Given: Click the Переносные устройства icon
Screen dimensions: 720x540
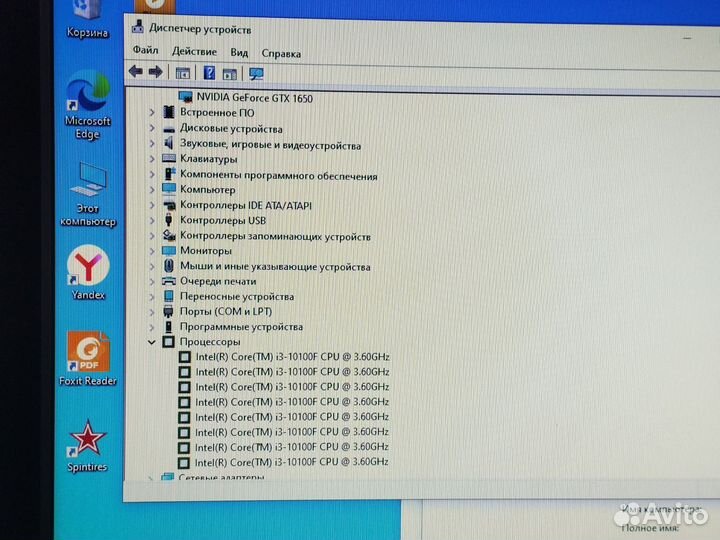Looking at the screenshot, I should 169,296.
